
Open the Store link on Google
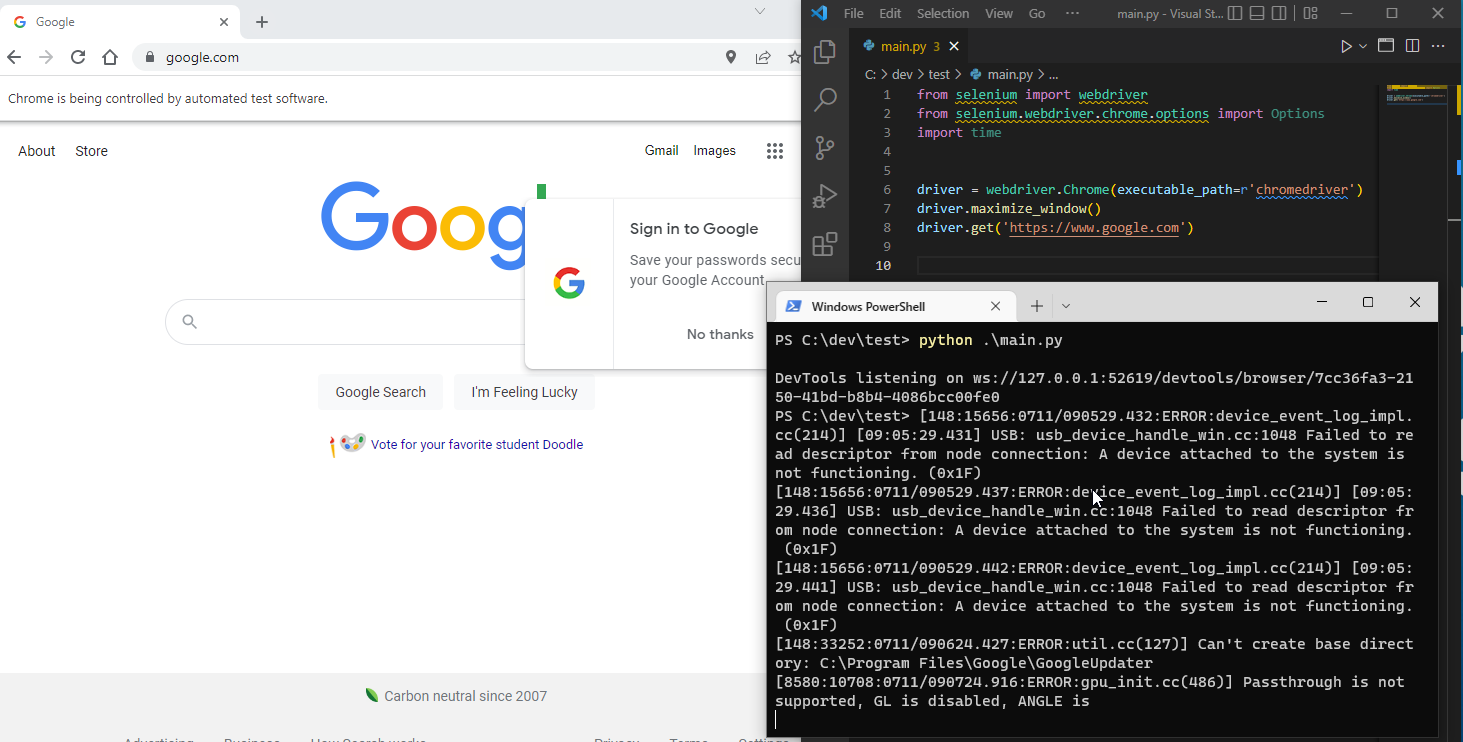(91, 151)
